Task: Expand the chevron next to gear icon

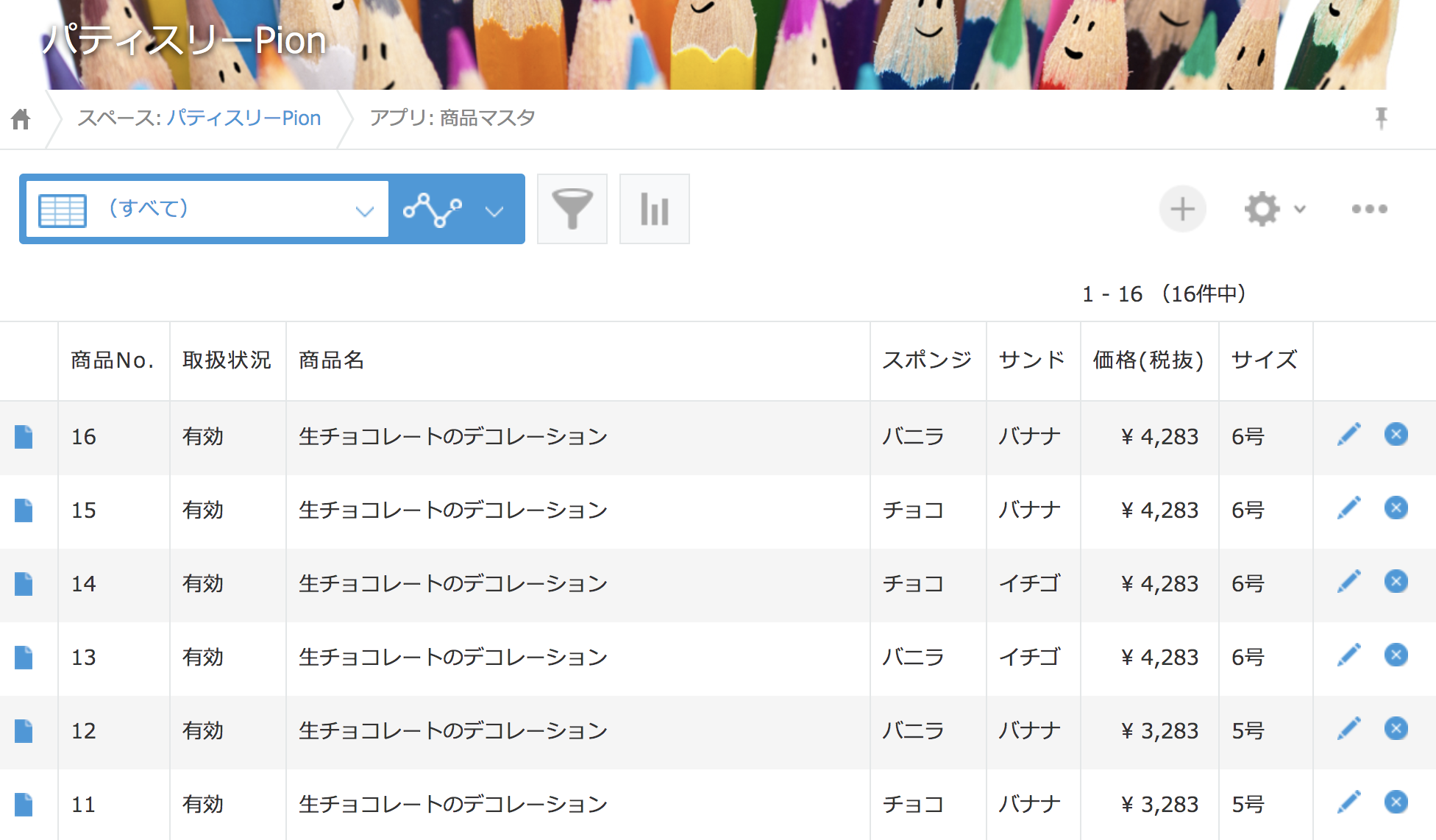Action: point(1300,210)
